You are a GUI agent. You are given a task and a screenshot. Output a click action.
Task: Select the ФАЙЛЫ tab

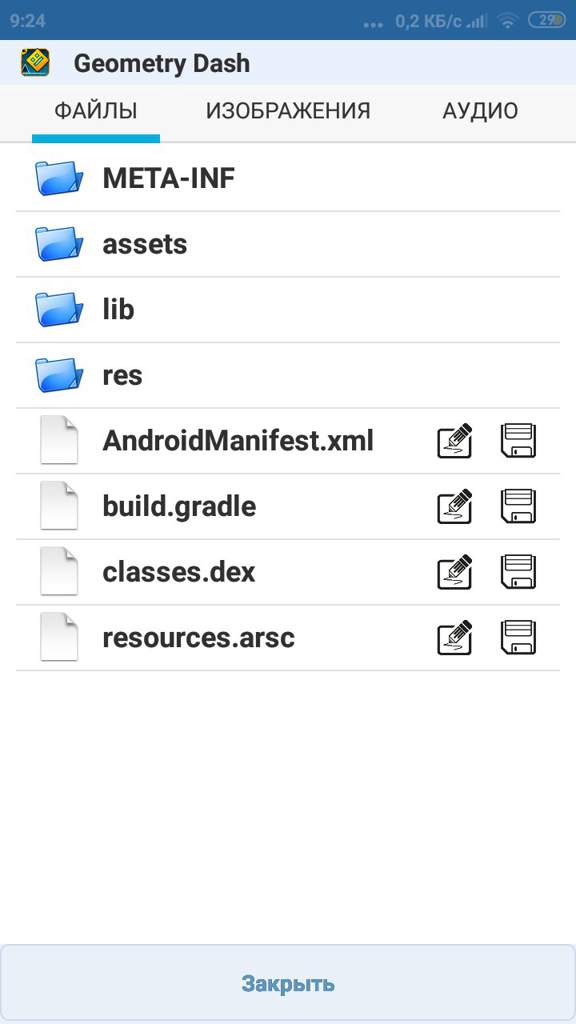(x=95, y=111)
